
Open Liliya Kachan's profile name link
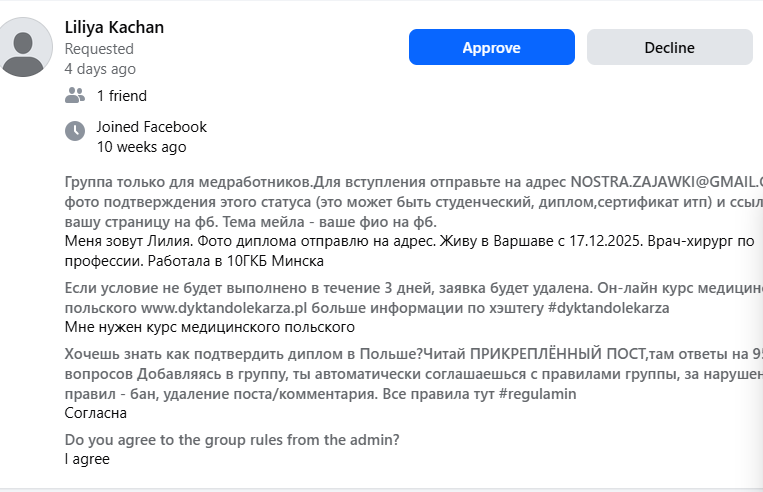point(114,27)
